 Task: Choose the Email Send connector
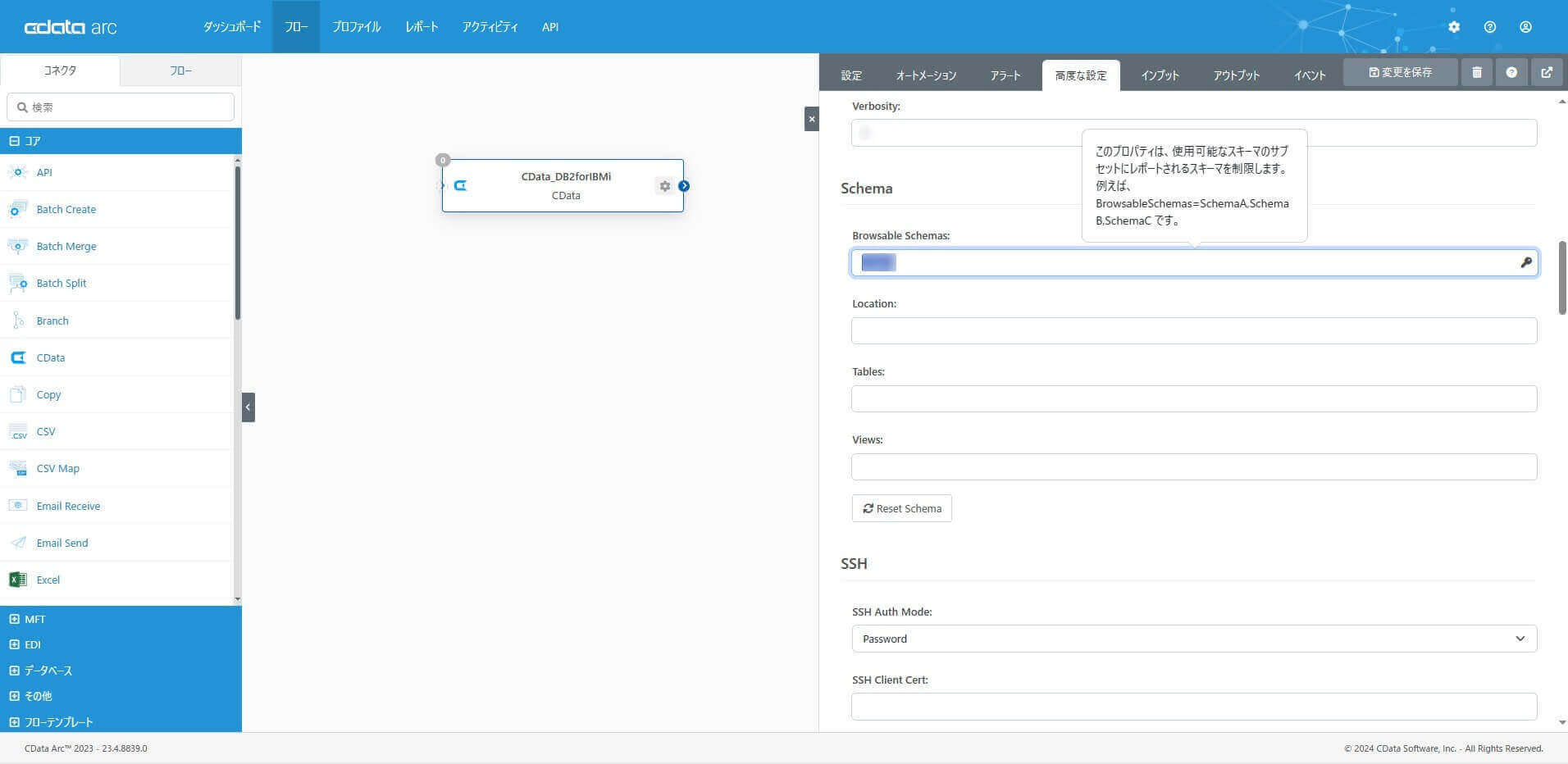(x=62, y=543)
